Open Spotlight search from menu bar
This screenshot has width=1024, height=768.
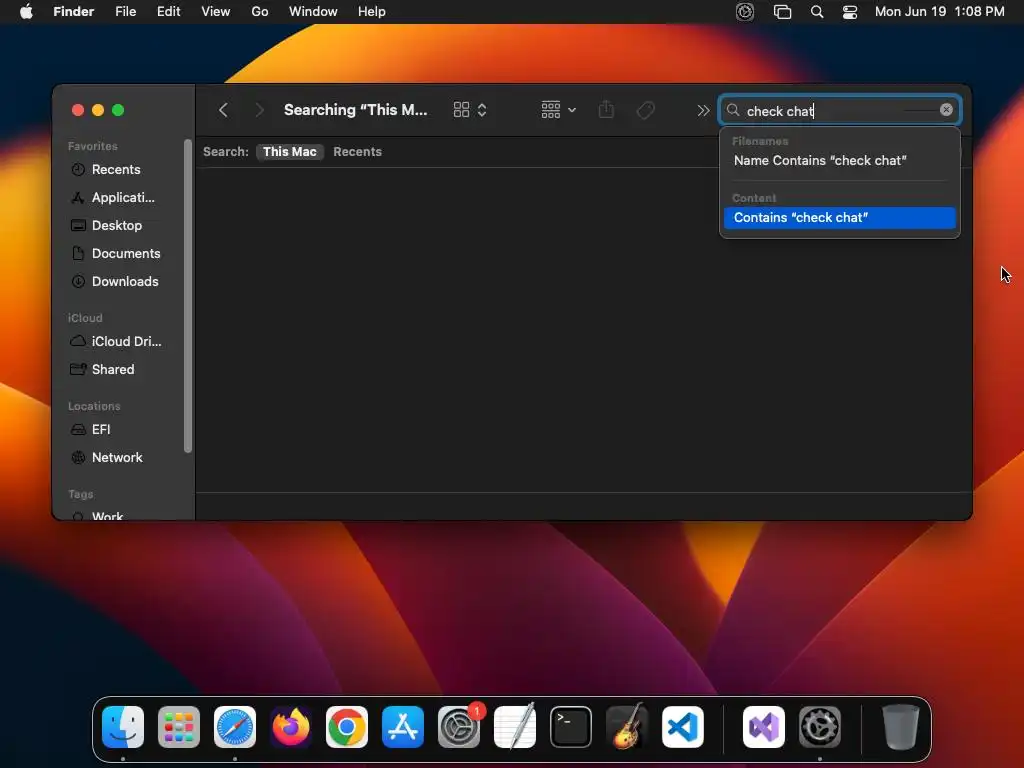tap(817, 12)
